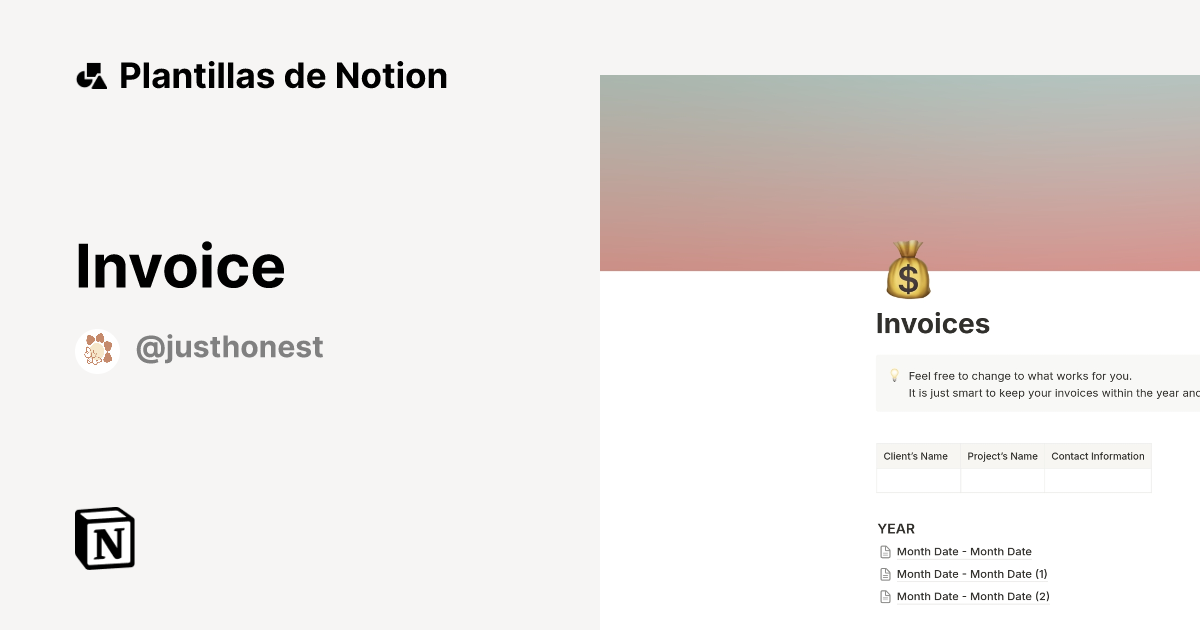Select the Project's Name column header
This screenshot has width=1200, height=630.
pos(1002,456)
